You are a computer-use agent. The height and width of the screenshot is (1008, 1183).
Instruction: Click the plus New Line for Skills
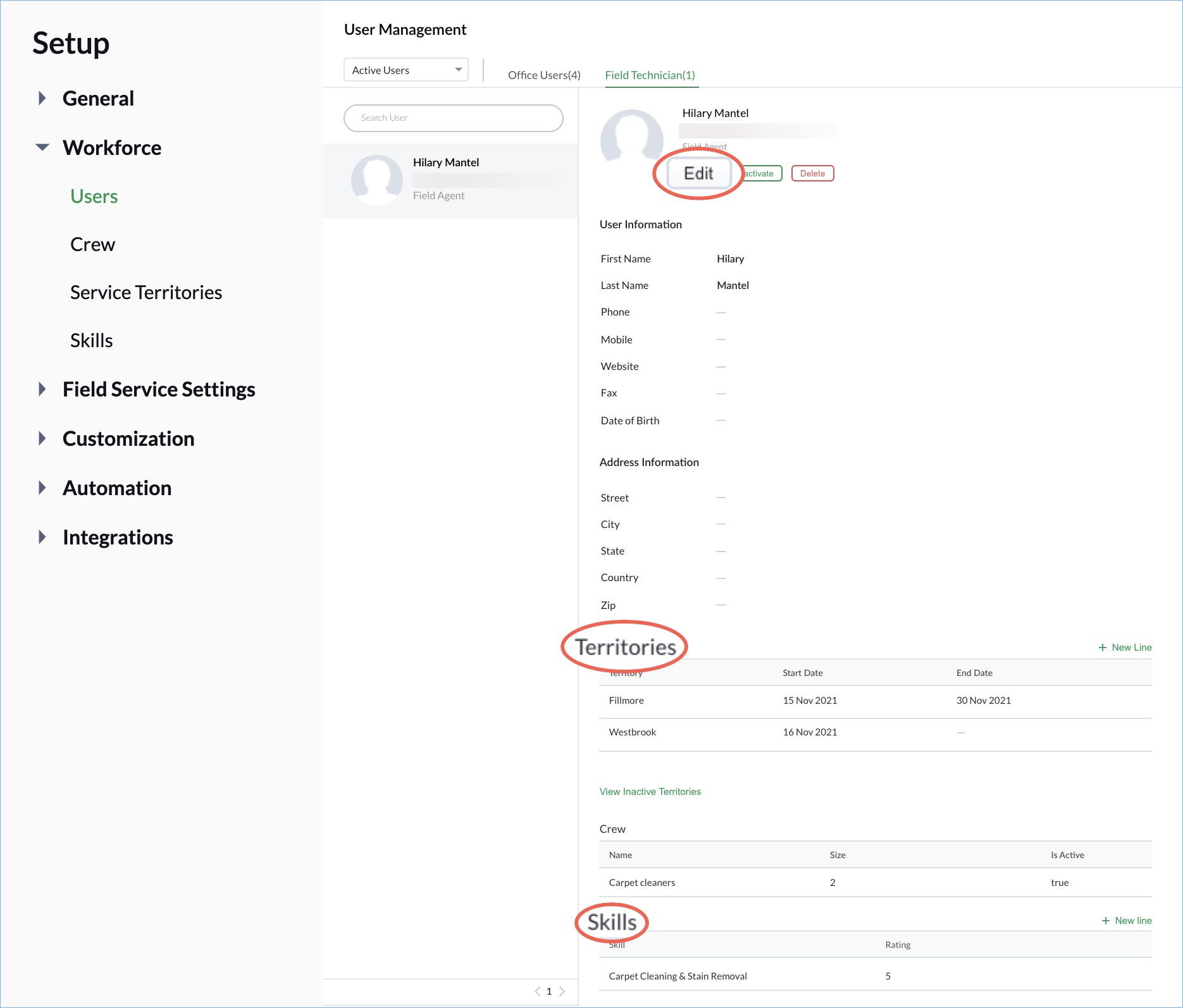pos(1126,921)
